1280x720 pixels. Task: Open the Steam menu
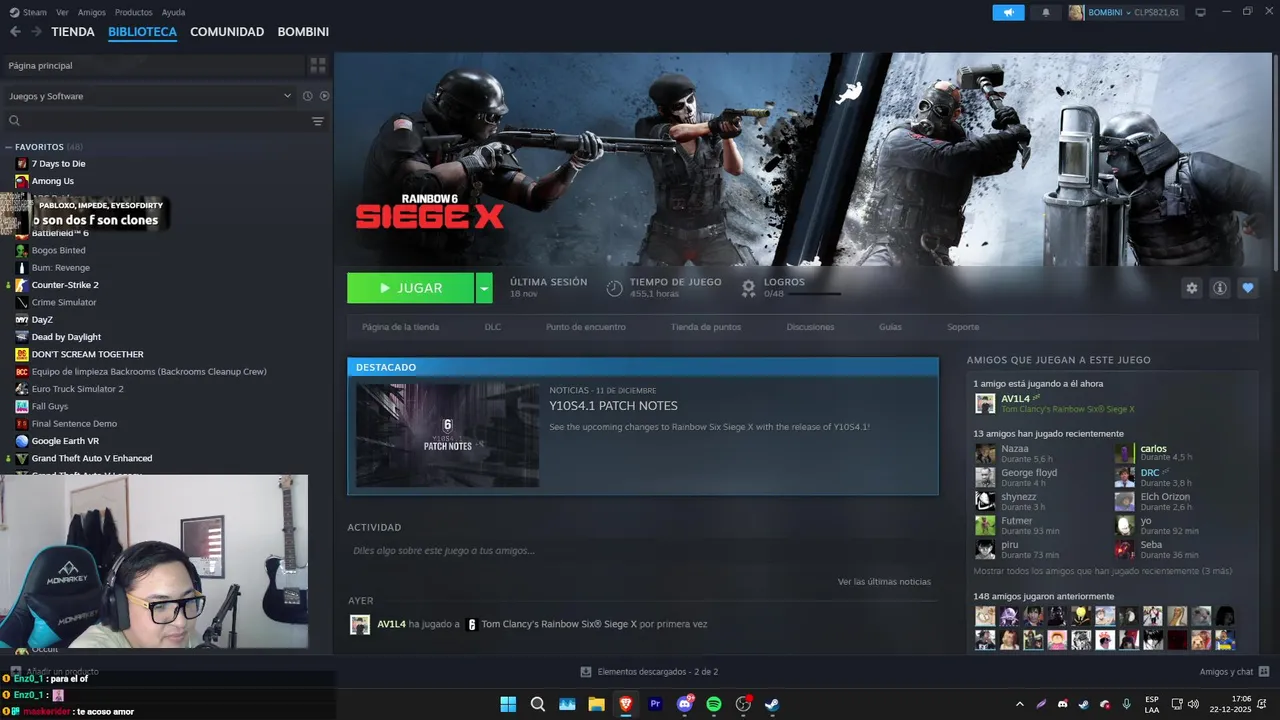(x=28, y=12)
